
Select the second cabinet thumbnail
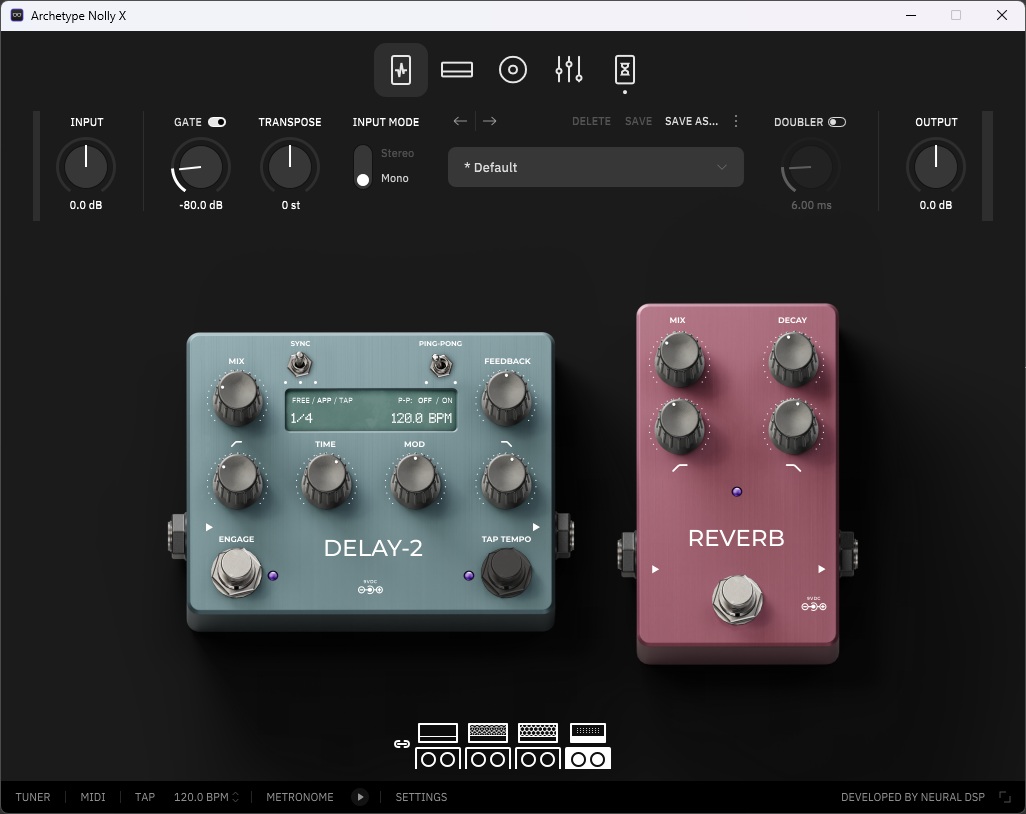pyautogui.click(x=488, y=758)
